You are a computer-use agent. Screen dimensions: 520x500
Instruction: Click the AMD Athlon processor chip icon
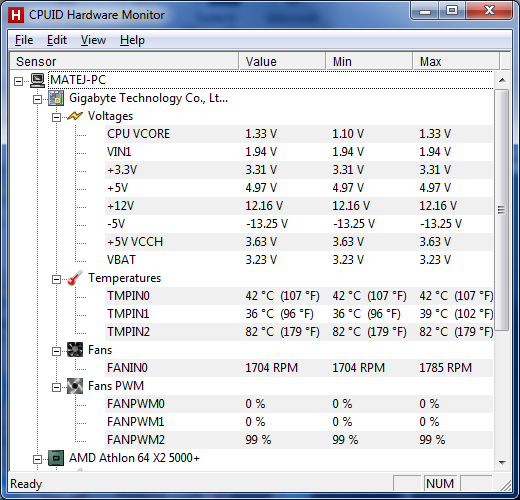click(x=56, y=458)
